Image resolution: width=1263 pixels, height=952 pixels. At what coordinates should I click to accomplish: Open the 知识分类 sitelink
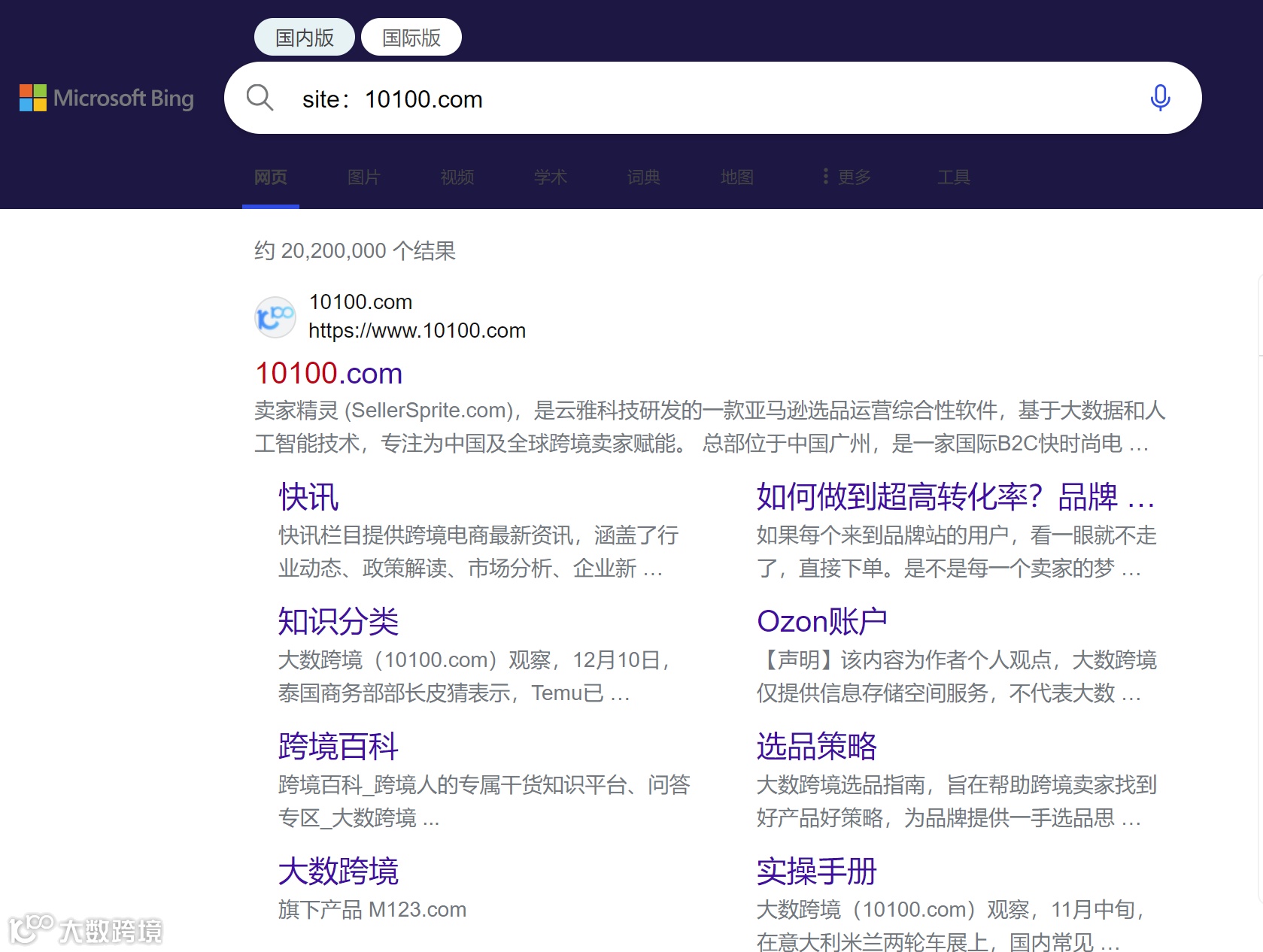[x=339, y=622]
